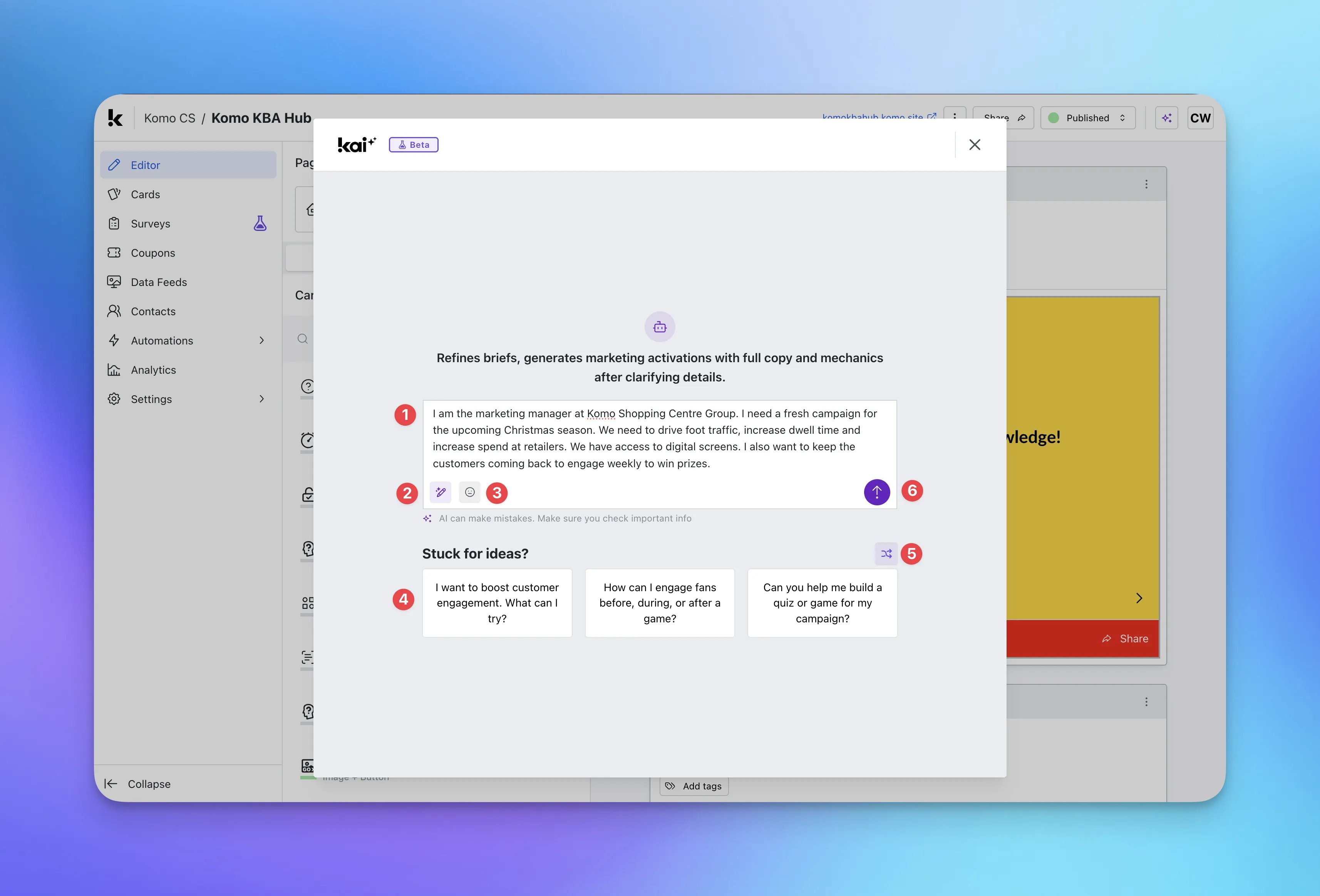Open Surveys in the sidebar
Image resolution: width=1320 pixels, height=896 pixels.
(x=188, y=224)
